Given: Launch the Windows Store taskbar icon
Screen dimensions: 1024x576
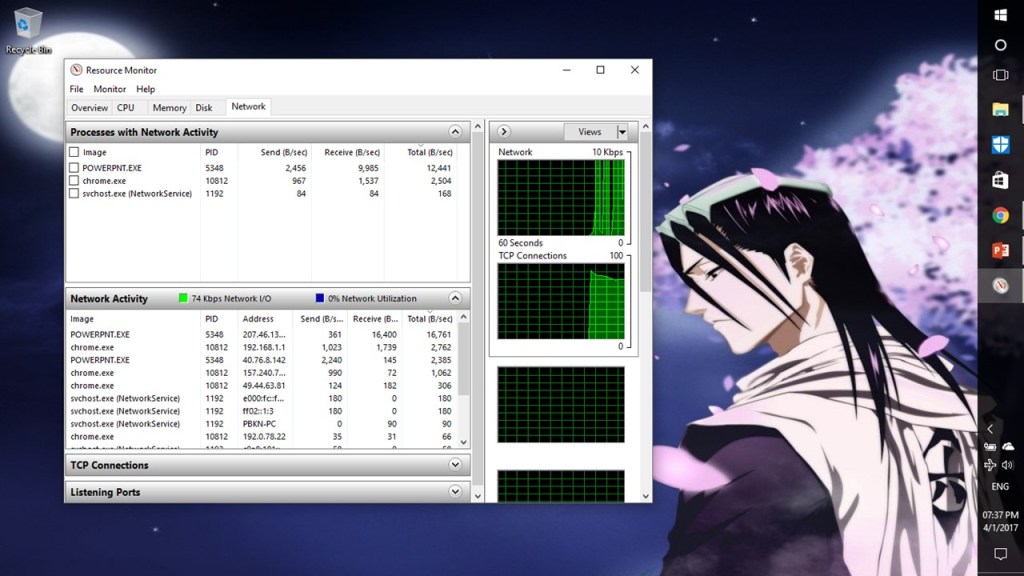Looking at the screenshot, I should [1000, 180].
